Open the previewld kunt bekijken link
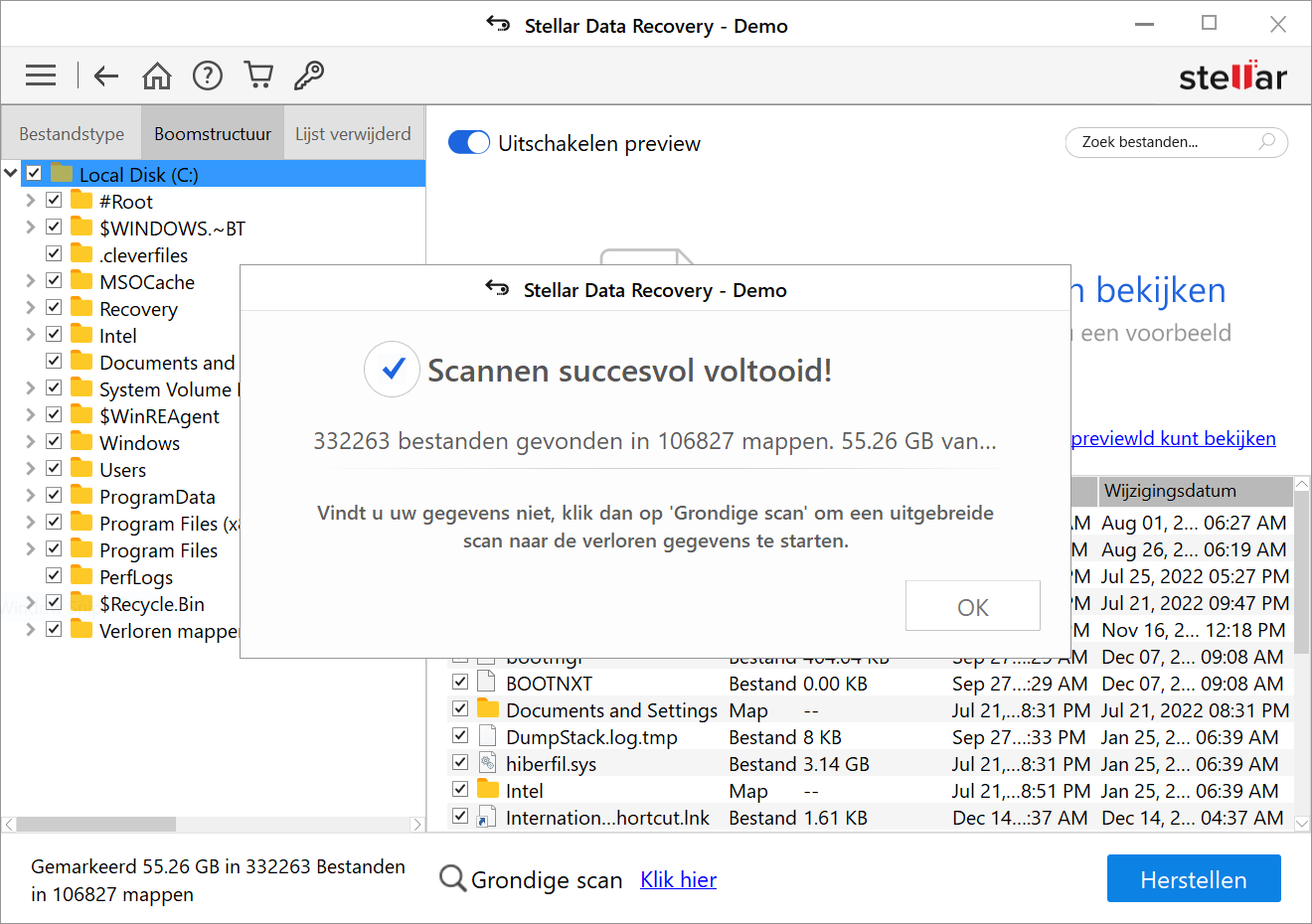 [x=1173, y=438]
